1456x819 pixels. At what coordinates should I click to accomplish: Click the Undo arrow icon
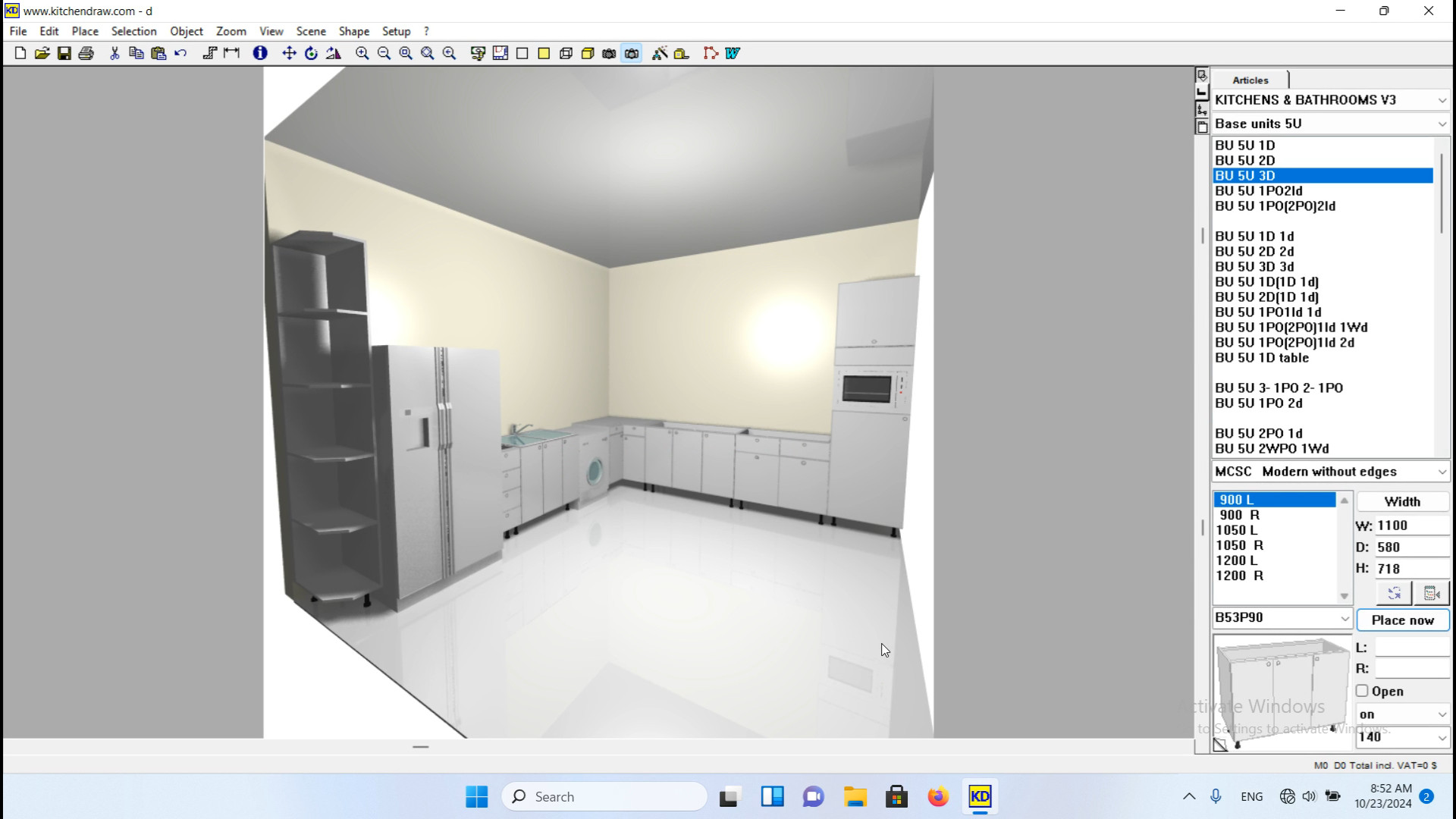point(180,53)
